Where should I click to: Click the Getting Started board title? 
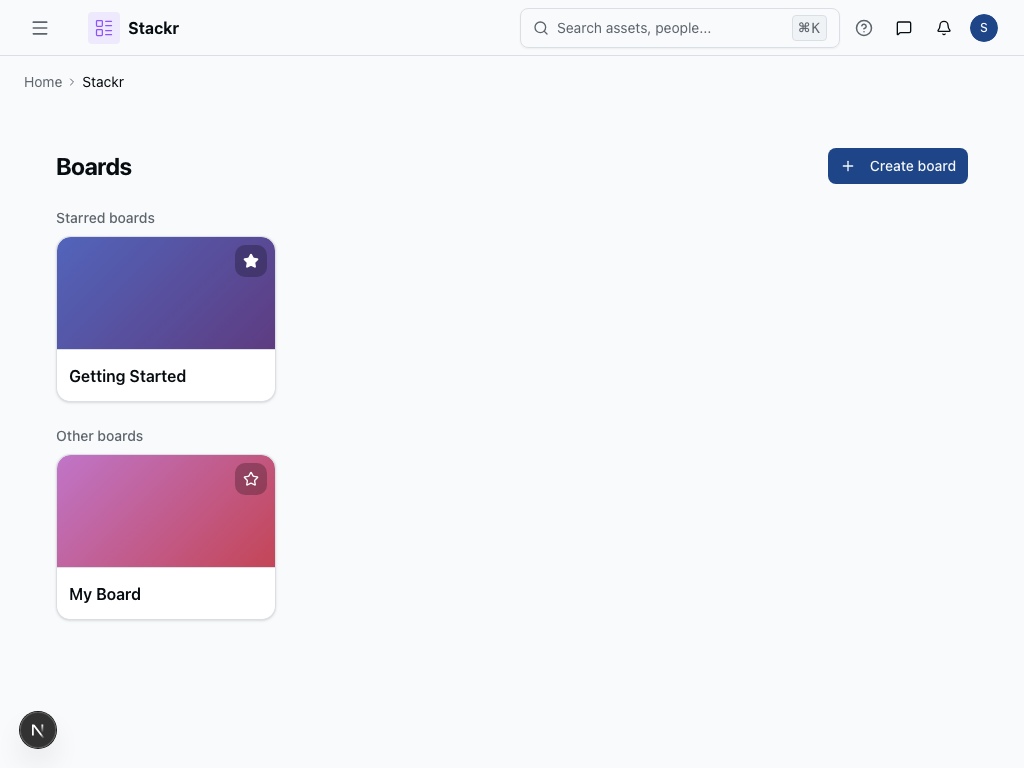click(128, 376)
